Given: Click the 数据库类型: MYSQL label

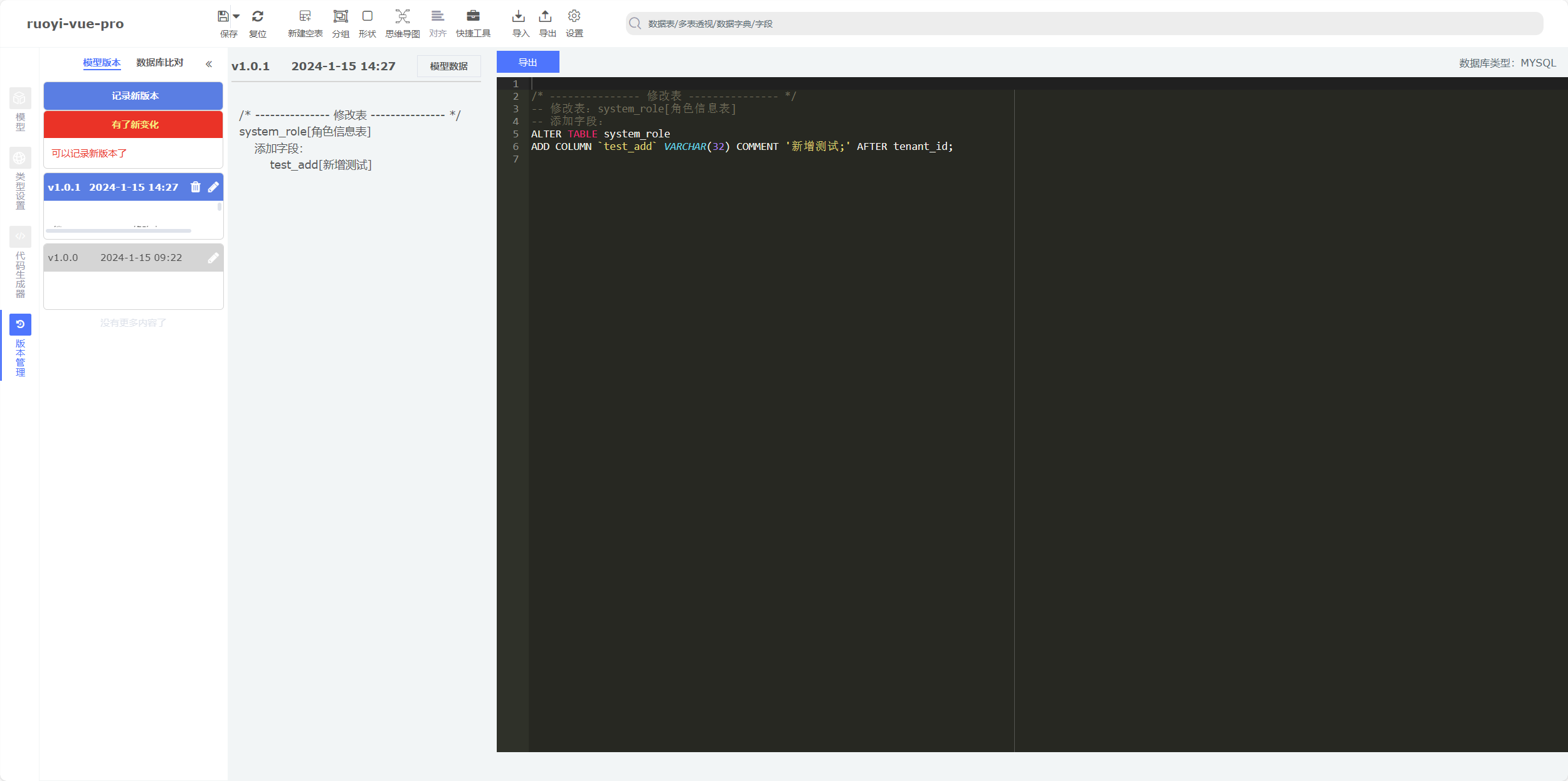Looking at the screenshot, I should tap(1507, 63).
